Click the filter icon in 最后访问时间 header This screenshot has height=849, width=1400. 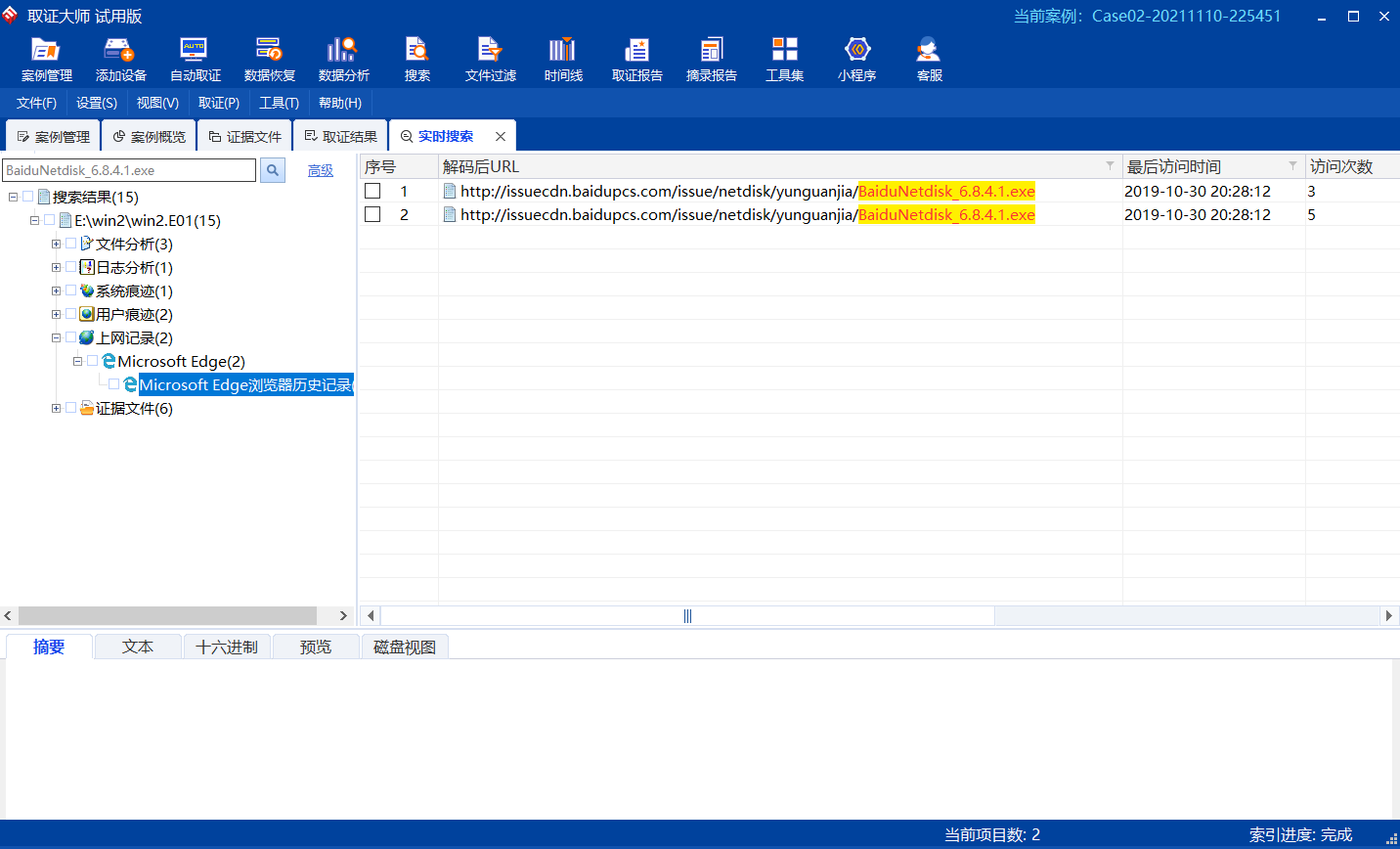(1292, 165)
